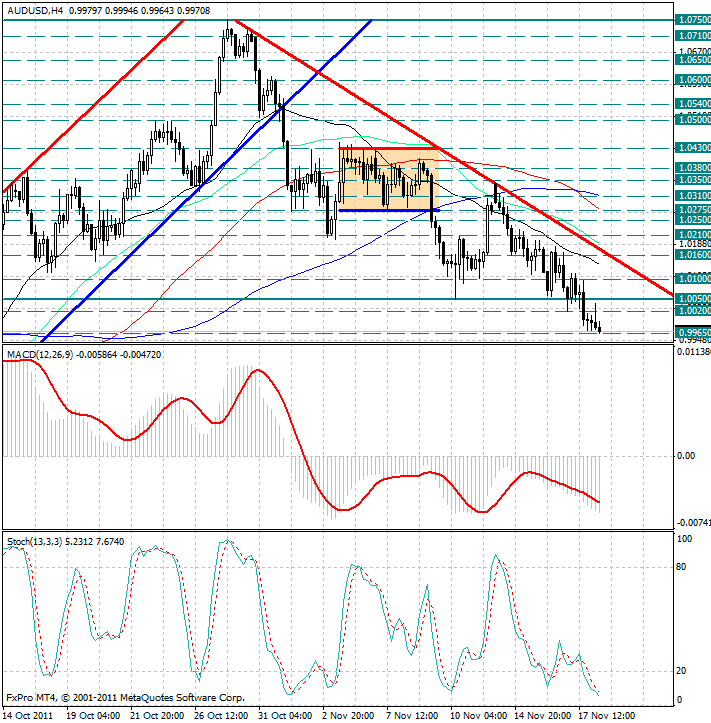
Task: Click the Stochastic 20 level label
Action: pos(681,671)
